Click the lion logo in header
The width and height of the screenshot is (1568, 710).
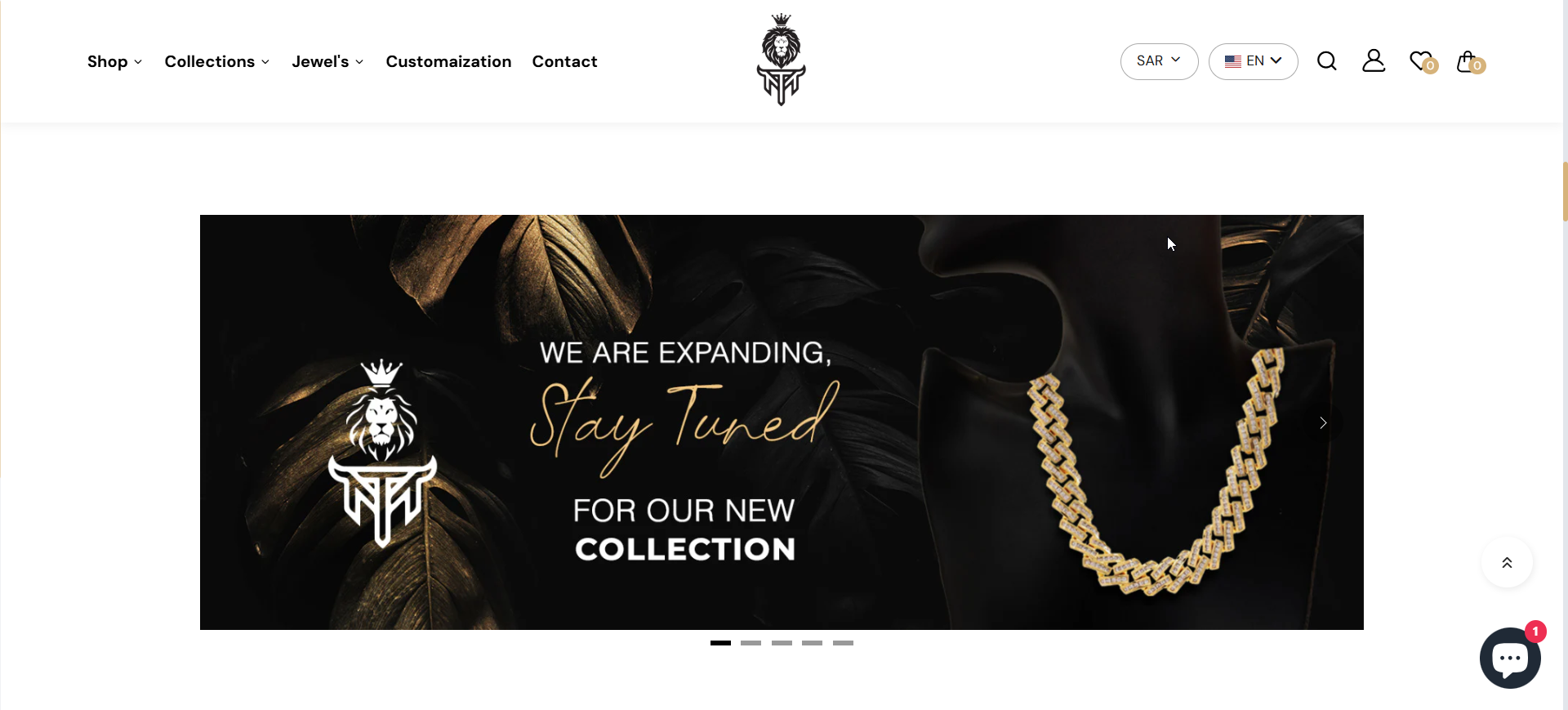[782, 60]
